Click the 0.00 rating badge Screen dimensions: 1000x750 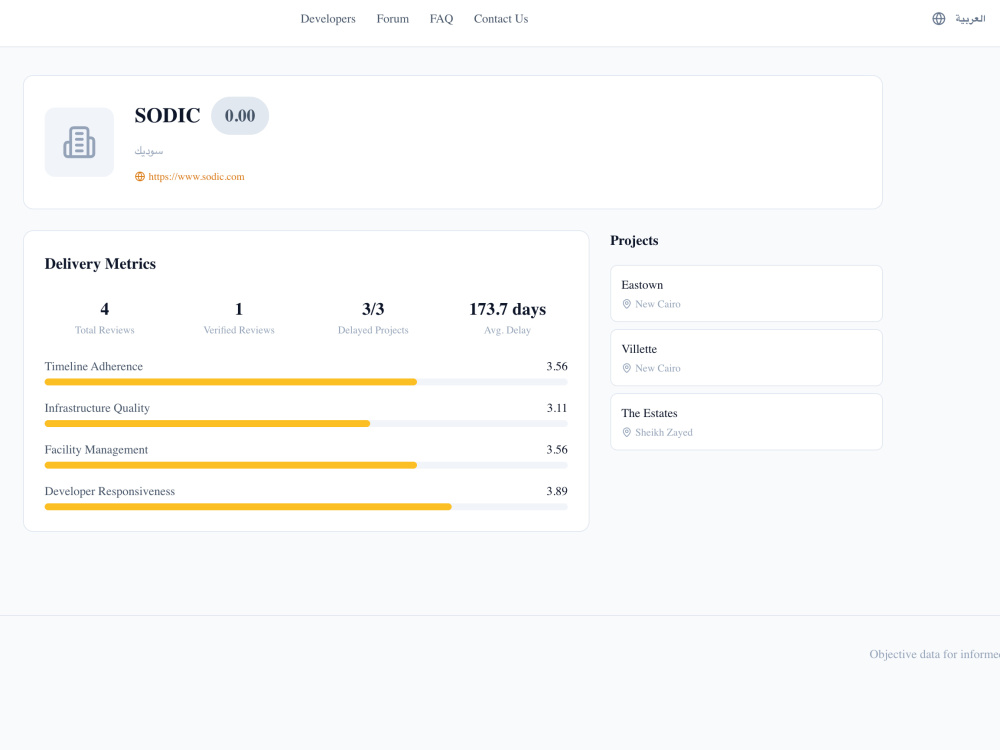tap(240, 116)
